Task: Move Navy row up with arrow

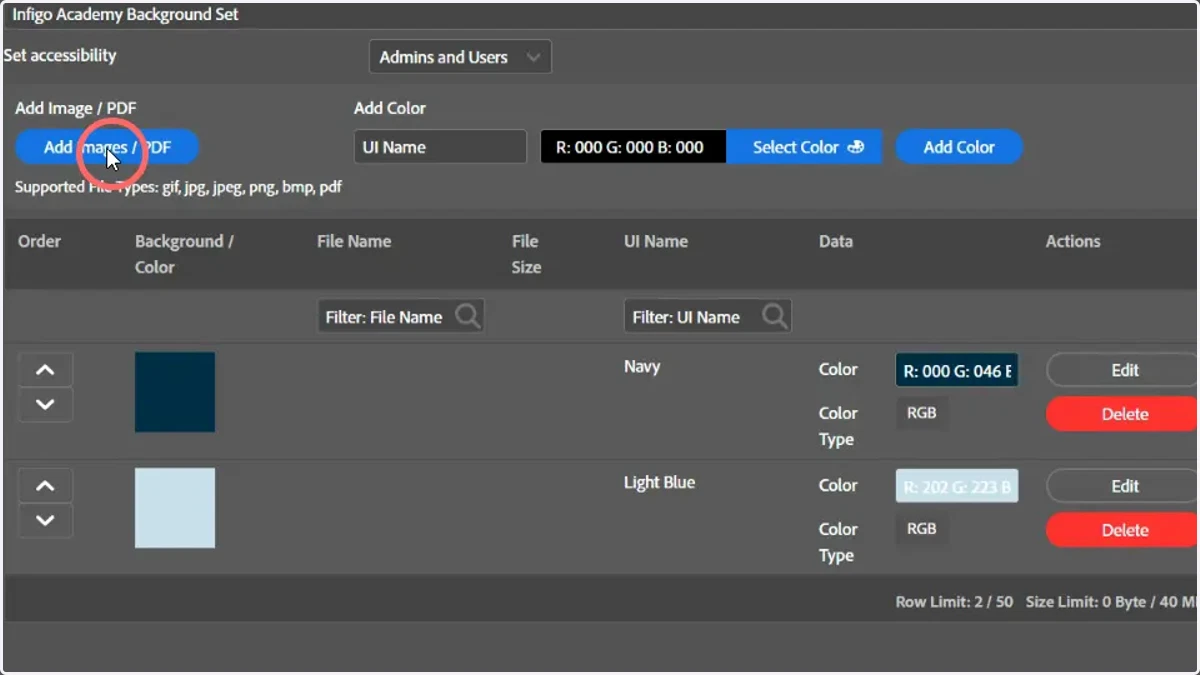Action: tap(45, 370)
